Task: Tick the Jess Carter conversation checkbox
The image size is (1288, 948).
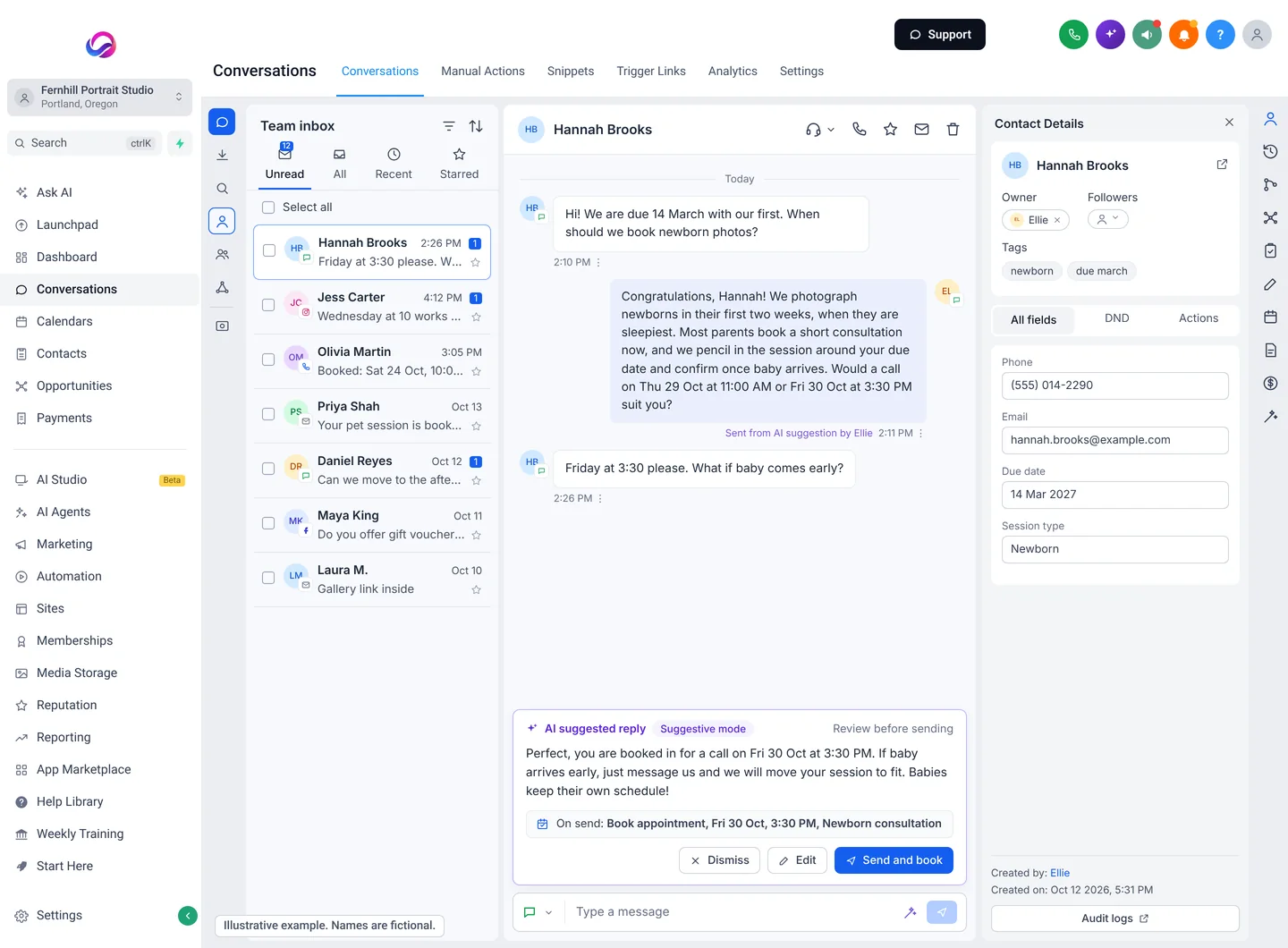Action: click(268, 305)
